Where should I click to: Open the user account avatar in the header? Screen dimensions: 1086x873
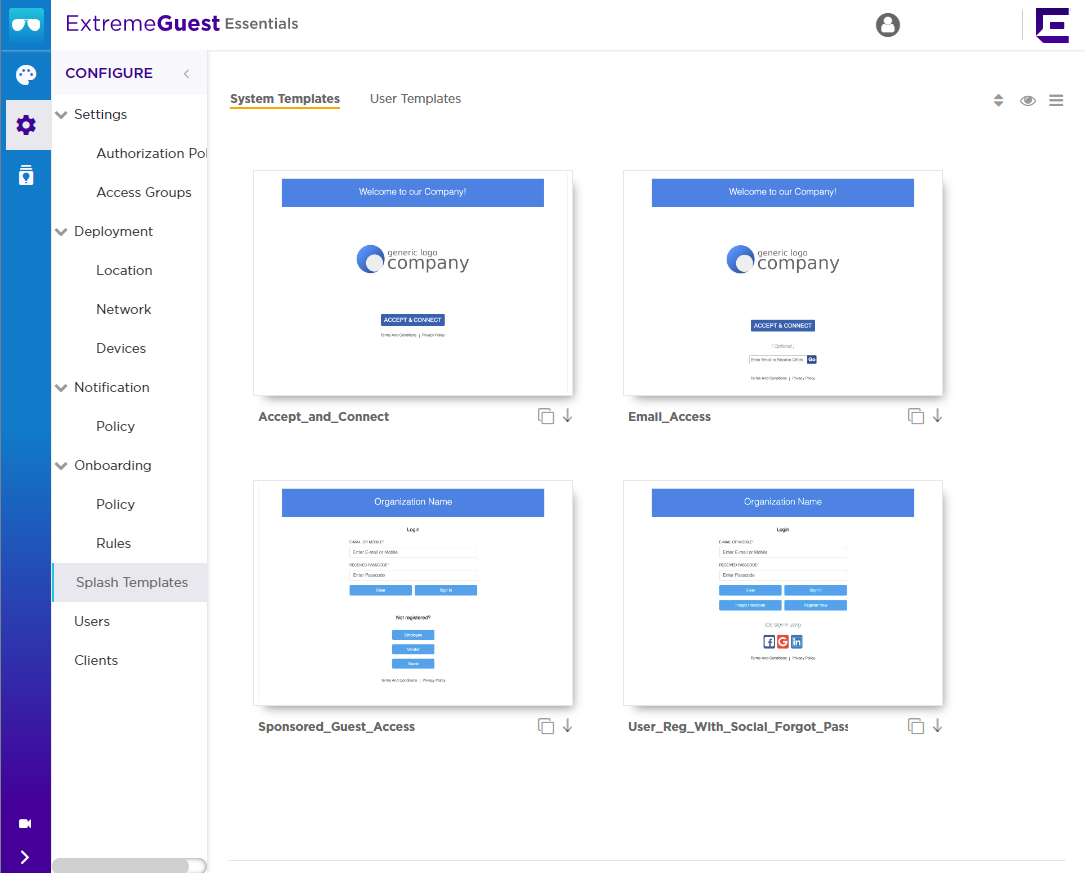click(x=888, y=25)
